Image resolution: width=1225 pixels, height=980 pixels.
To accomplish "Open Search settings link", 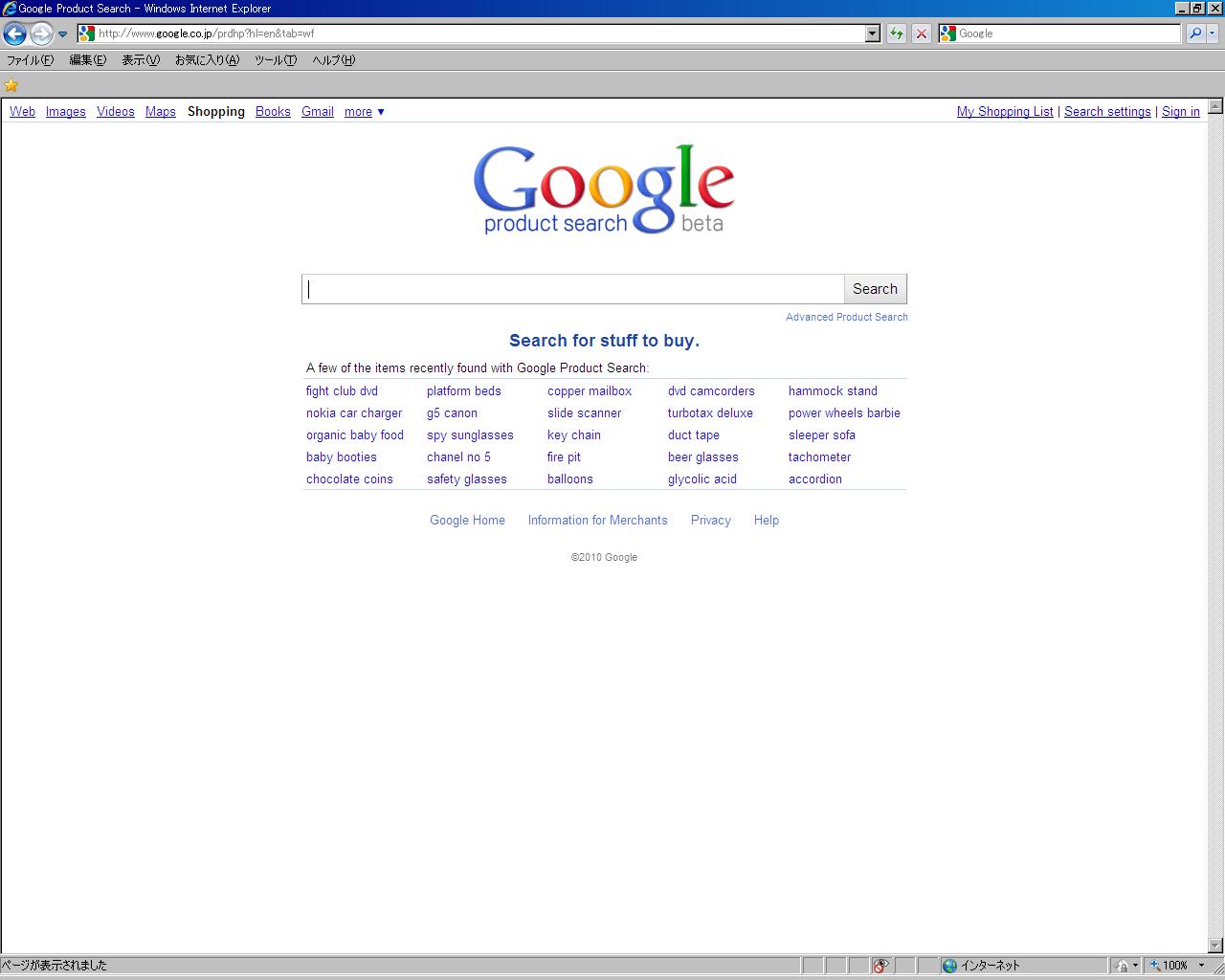I will [1107, 112].
